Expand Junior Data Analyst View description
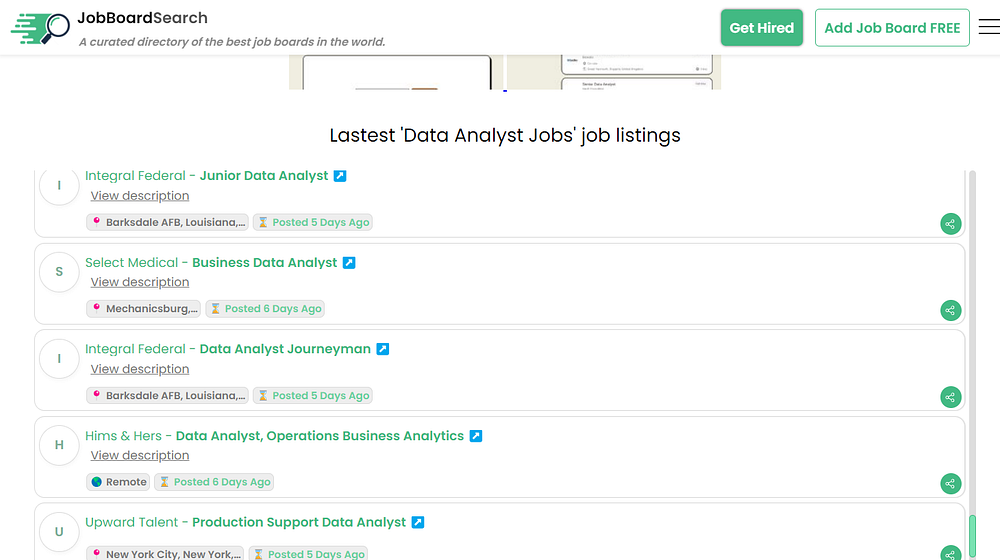1000x560 pixels. click(x=140, y=196)
